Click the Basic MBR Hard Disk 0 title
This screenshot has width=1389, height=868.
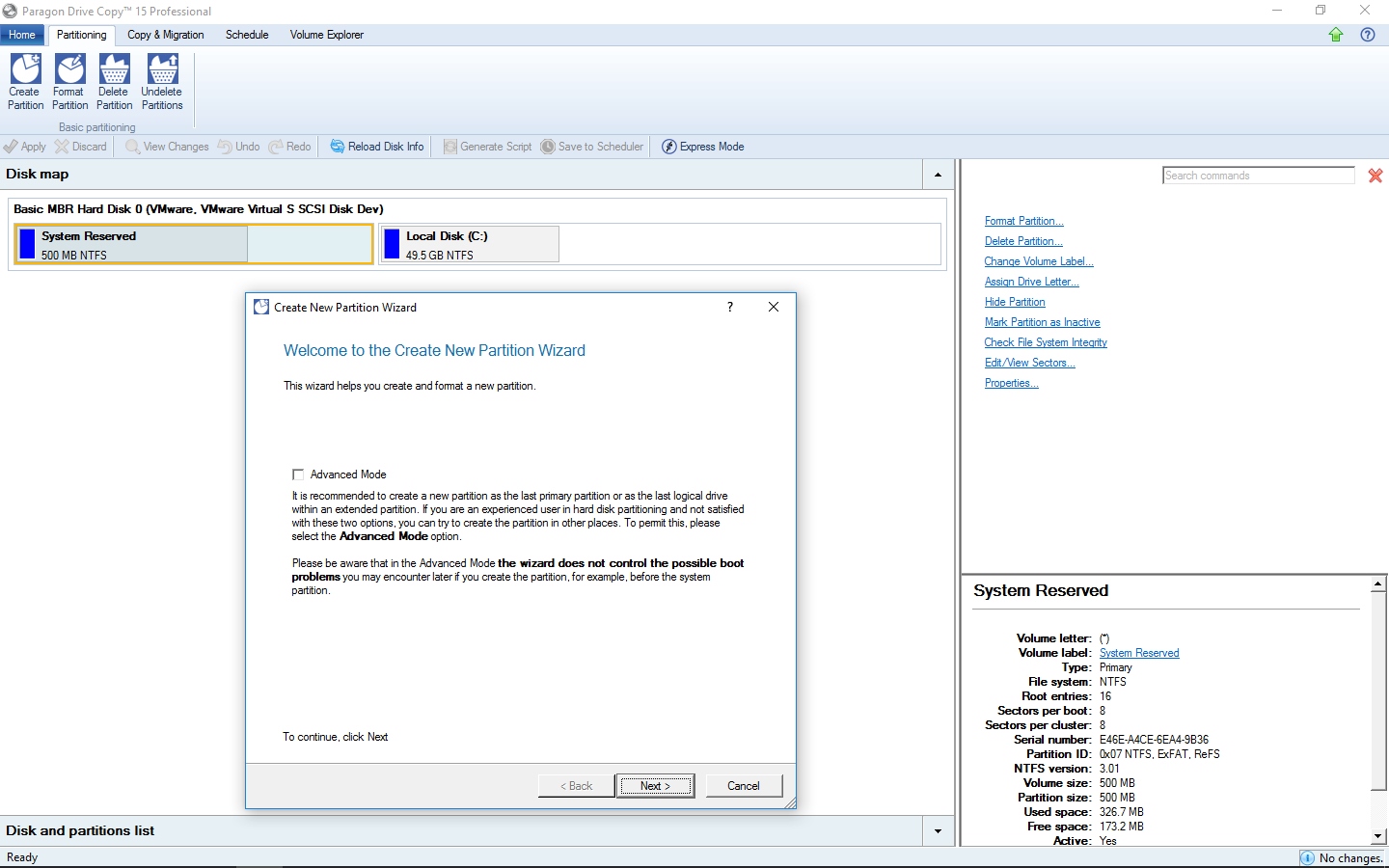click(x=199, y=208)
